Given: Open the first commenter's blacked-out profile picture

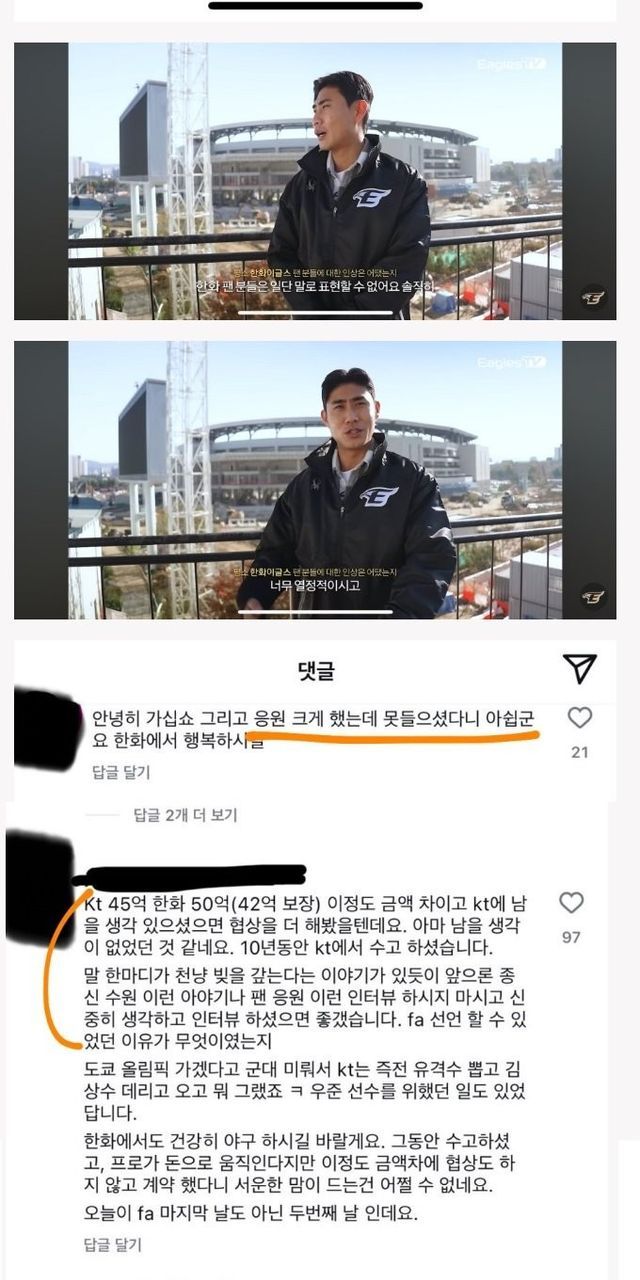Looking at the screenshot, I should tap(46, 728).
